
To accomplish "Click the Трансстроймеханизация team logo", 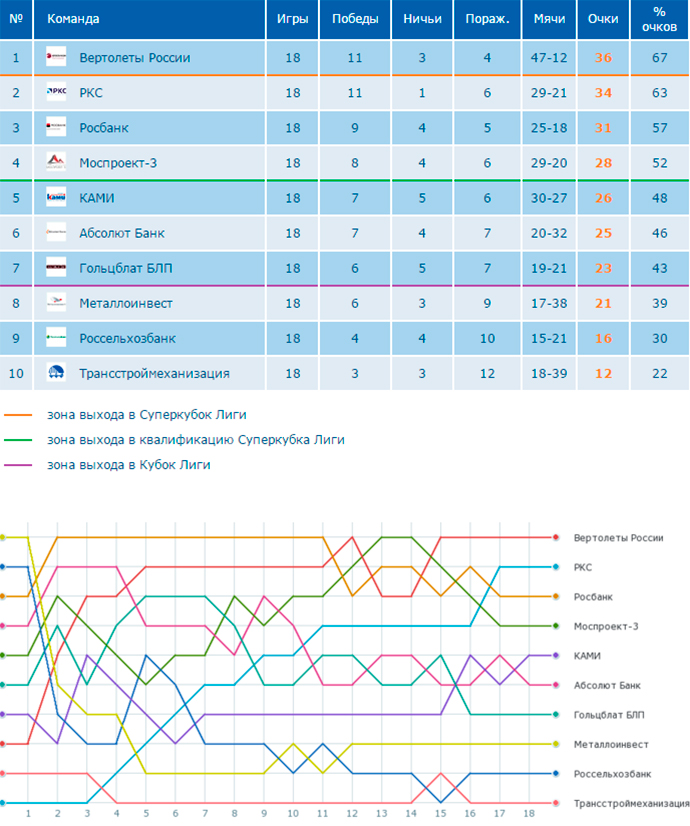I will pos(56,373).
